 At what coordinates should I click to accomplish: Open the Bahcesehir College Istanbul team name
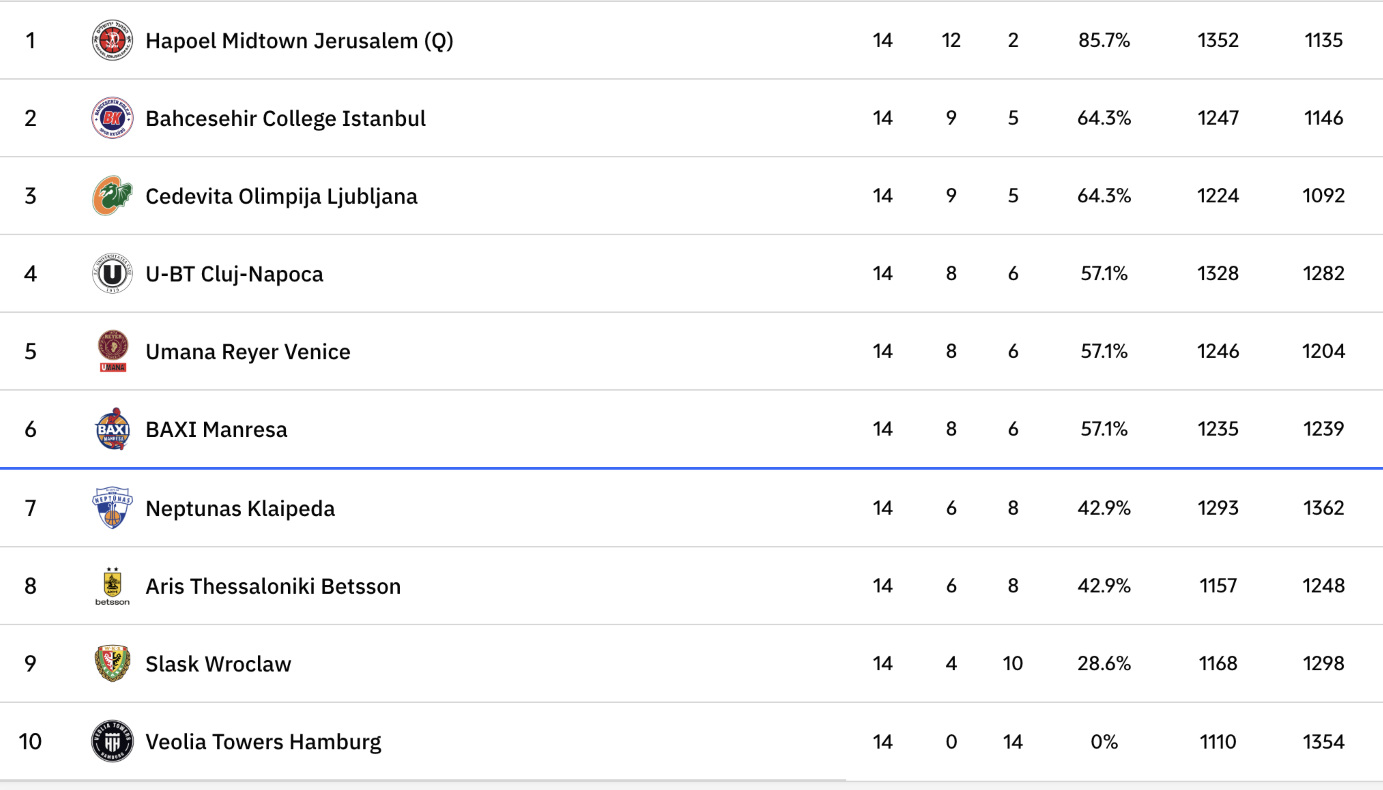285,119
